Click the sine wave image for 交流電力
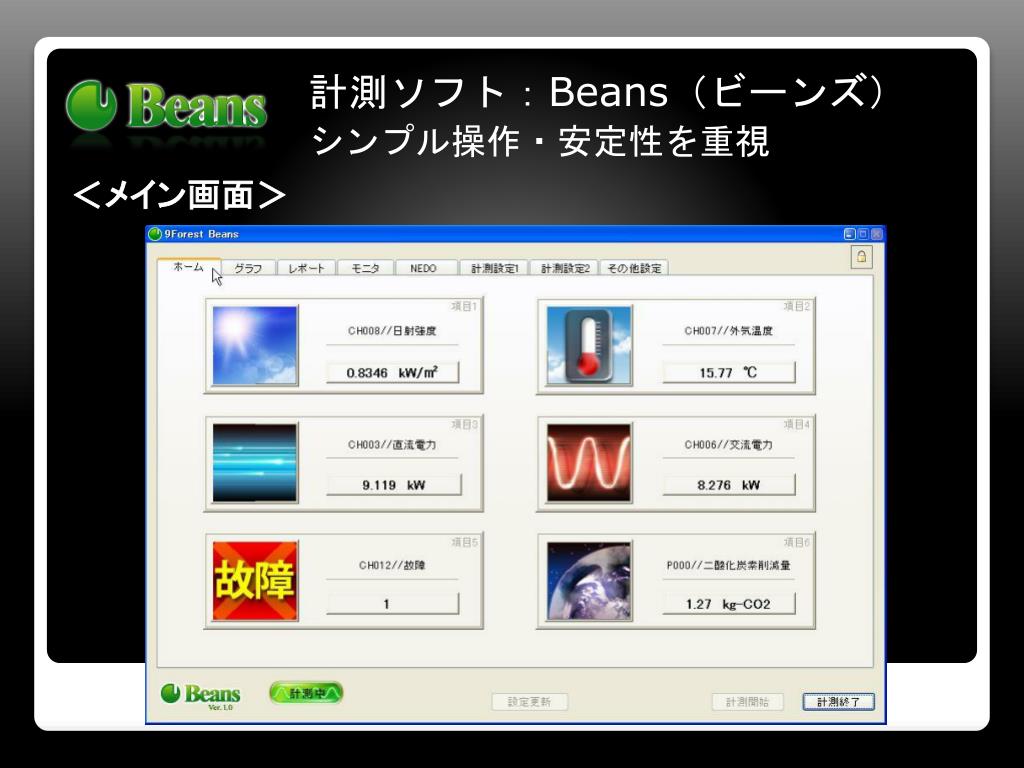The width and height of the screenshot is (1024, 768). click(589, 462)
